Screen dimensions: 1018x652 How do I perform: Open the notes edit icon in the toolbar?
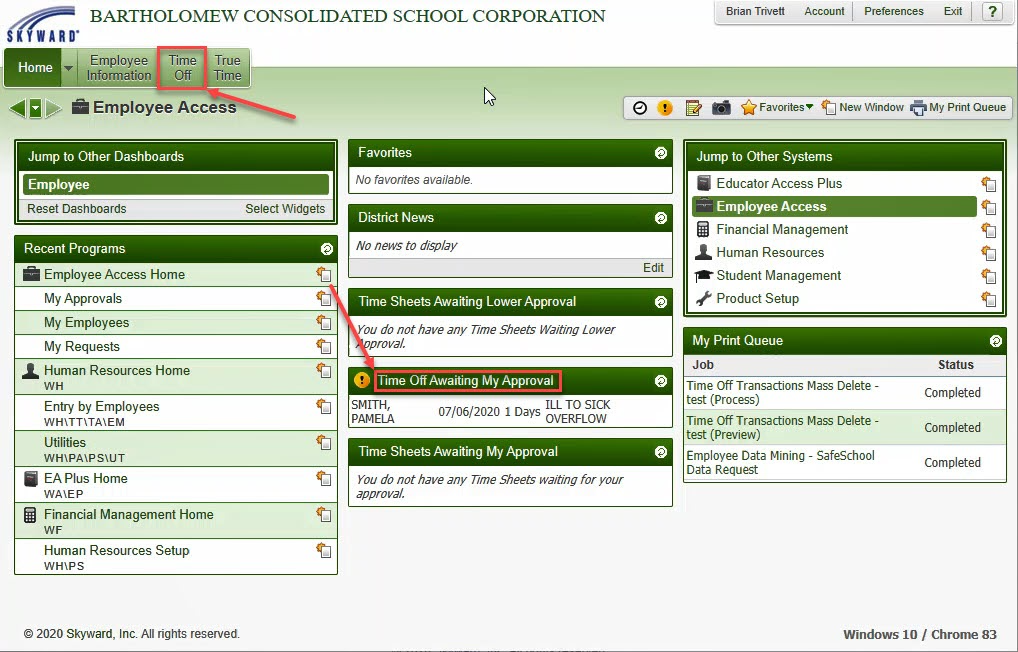point(693,107)
